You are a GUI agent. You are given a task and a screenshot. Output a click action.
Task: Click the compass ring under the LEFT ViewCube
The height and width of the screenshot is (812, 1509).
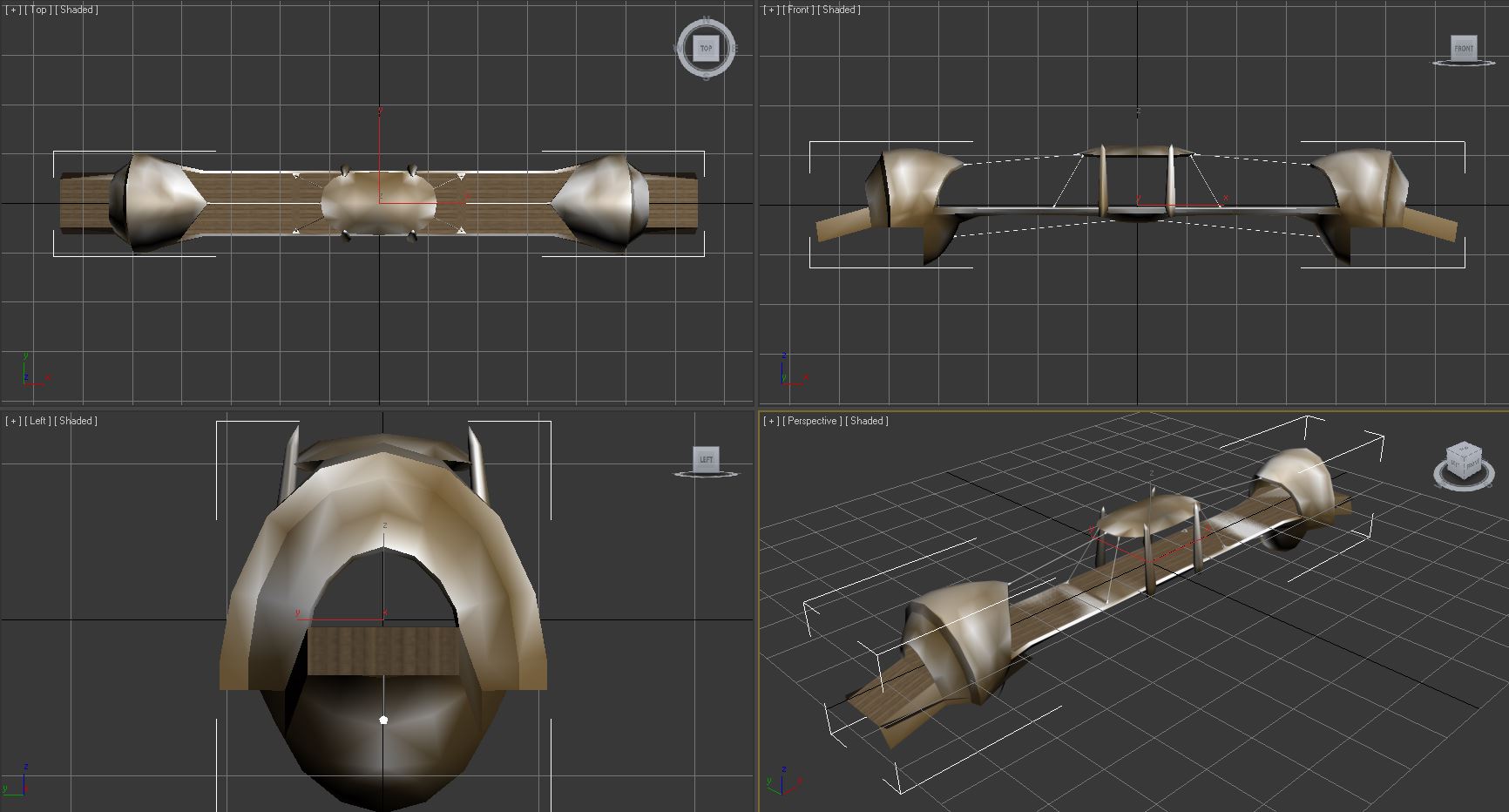[x=707, y=473]
